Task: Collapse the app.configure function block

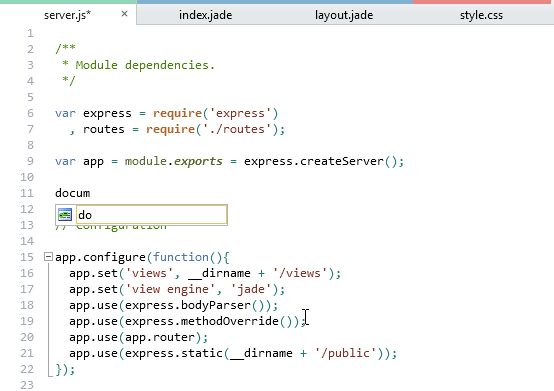Action: [x=48, y=257]
